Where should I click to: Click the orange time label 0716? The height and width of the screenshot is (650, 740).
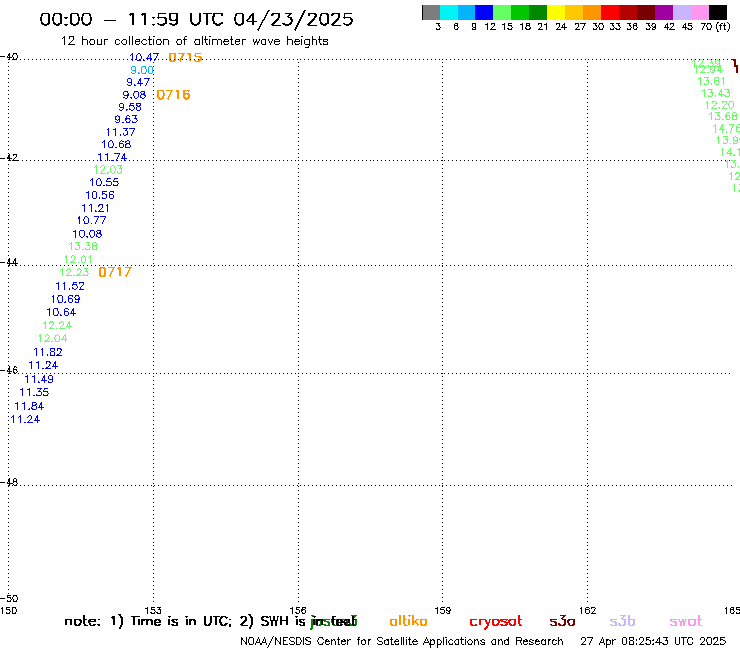(x=173, y=95)
